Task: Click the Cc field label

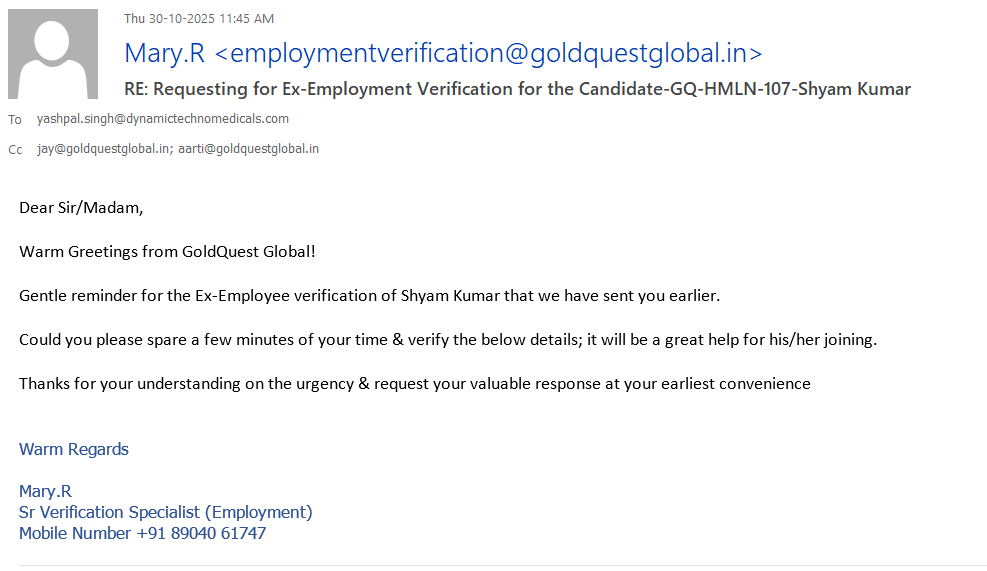Action: click(15, 149)
